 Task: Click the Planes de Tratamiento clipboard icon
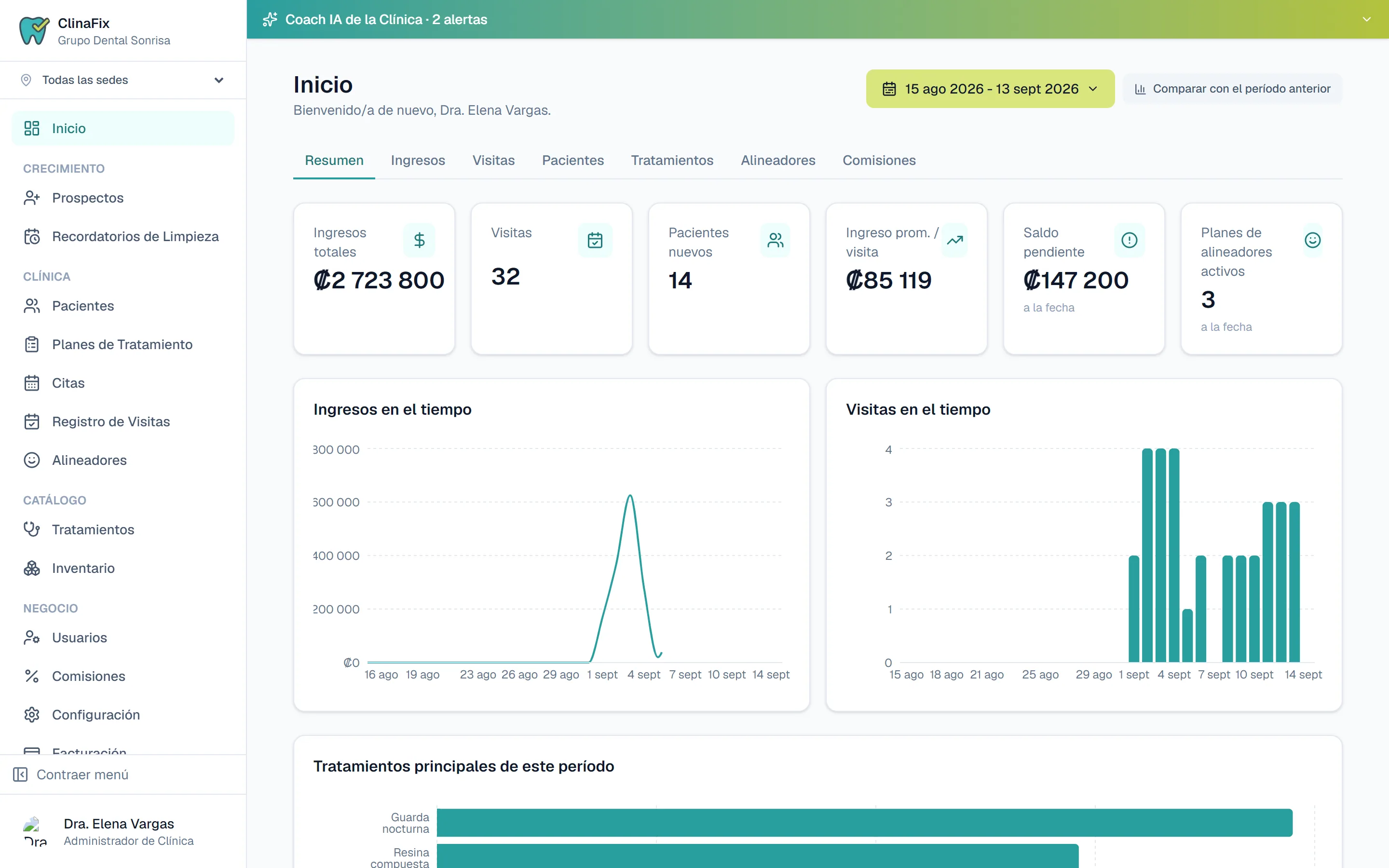coord(31,344)
